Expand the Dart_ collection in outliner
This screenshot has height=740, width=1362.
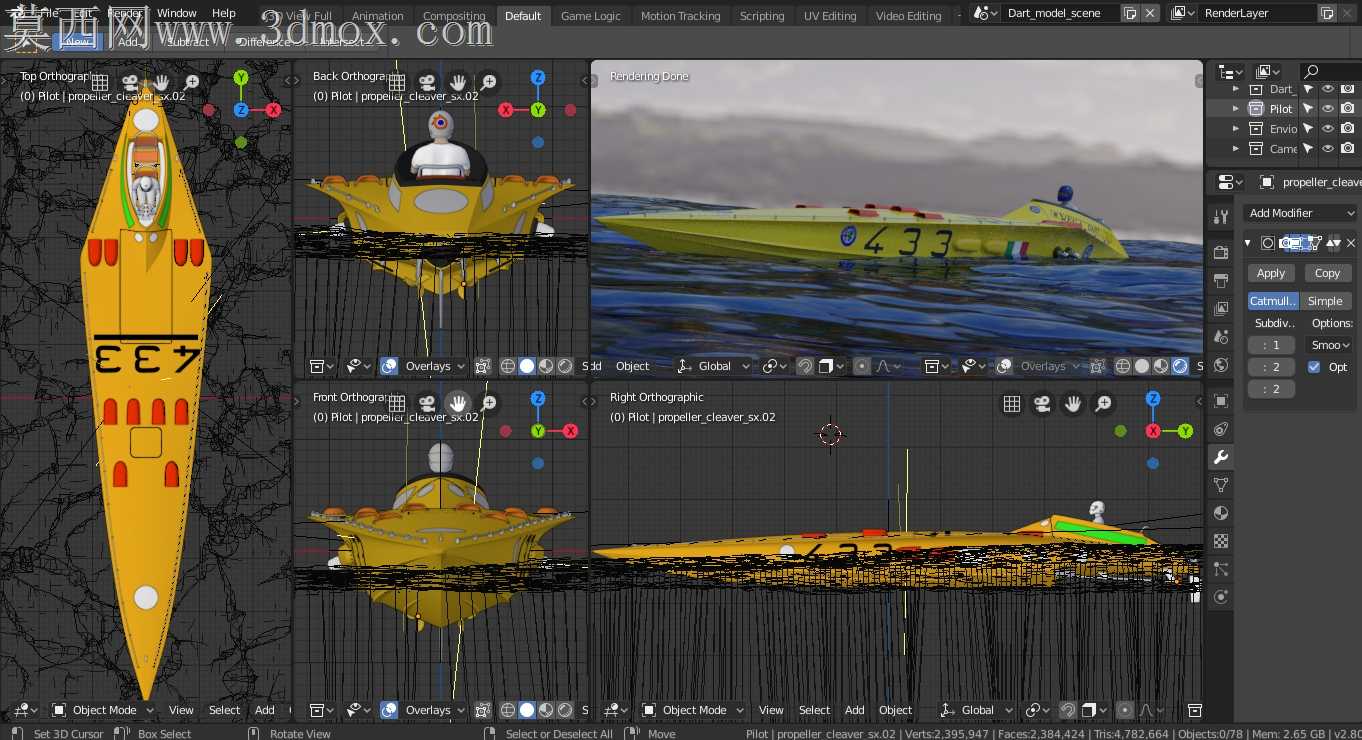coord(1236,88)
